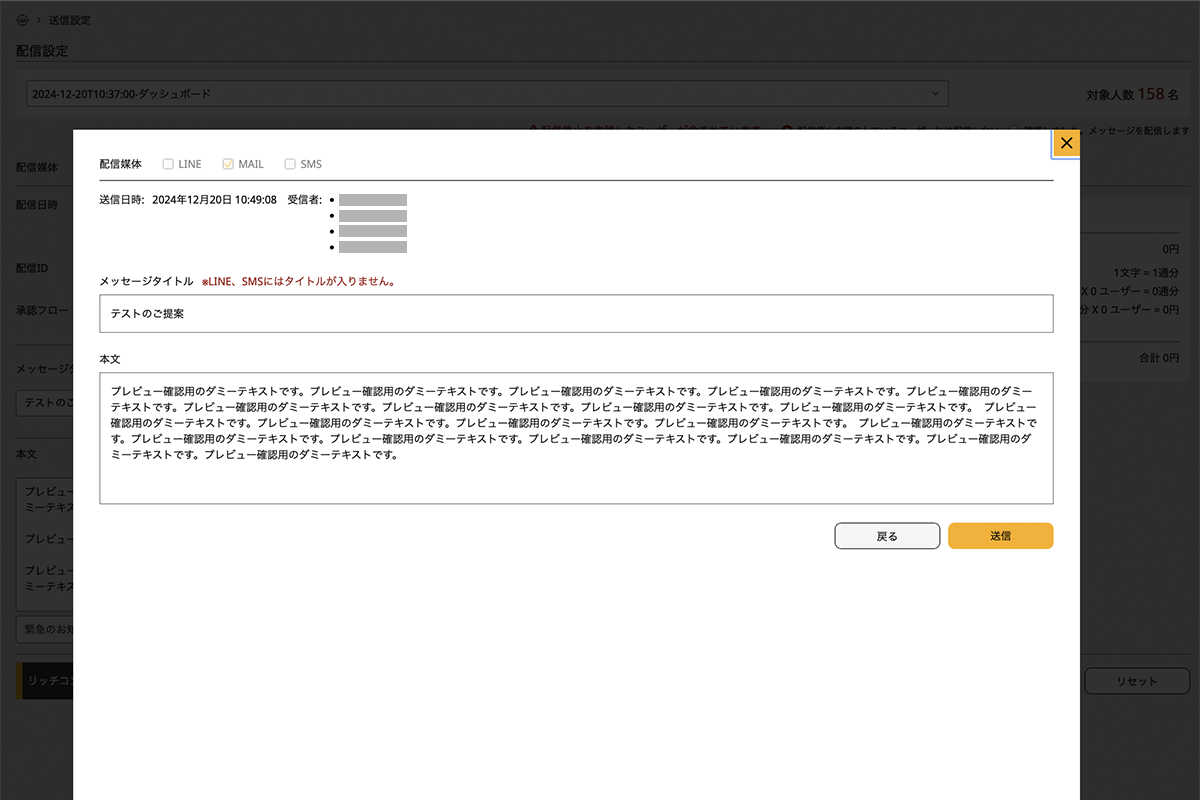Click inside the 本文 preview text area
The width and height of the screenshot is (1200, 800).
pyautogui.click(x=576, y=438)
